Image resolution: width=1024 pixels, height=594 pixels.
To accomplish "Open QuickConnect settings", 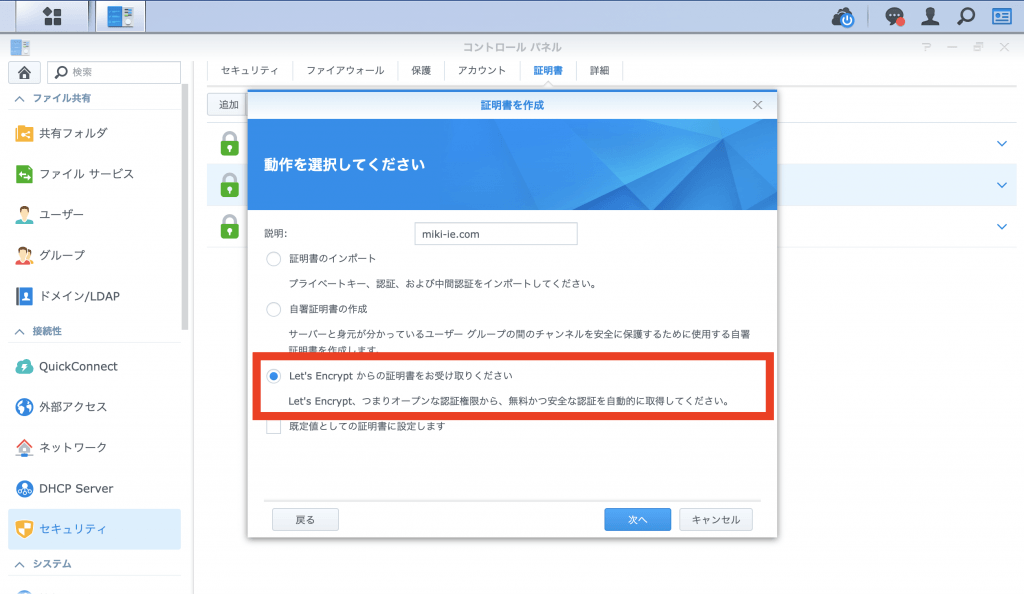I will tap(78, 366).
